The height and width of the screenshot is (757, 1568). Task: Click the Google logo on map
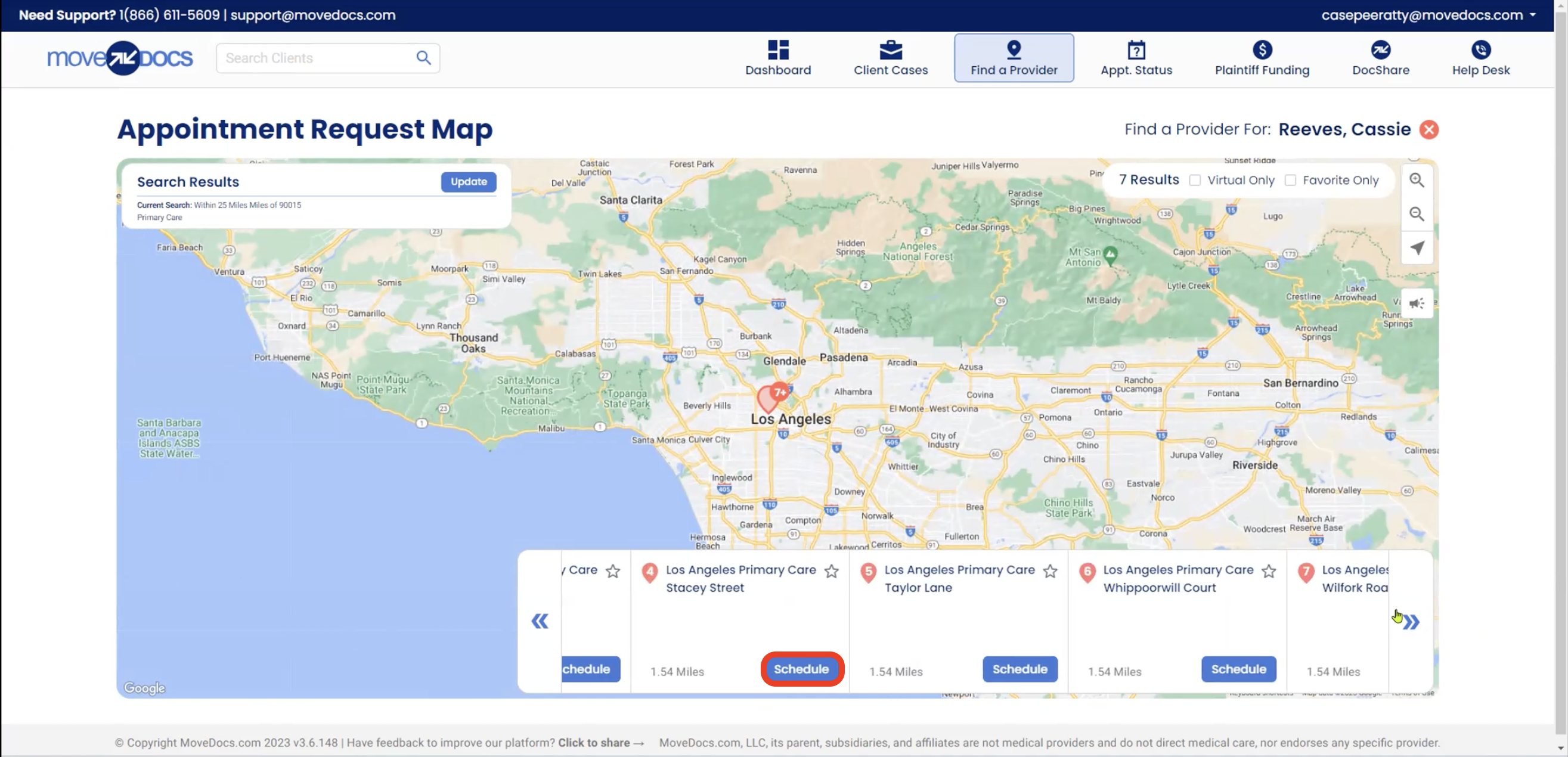click(x=144, y=688)
